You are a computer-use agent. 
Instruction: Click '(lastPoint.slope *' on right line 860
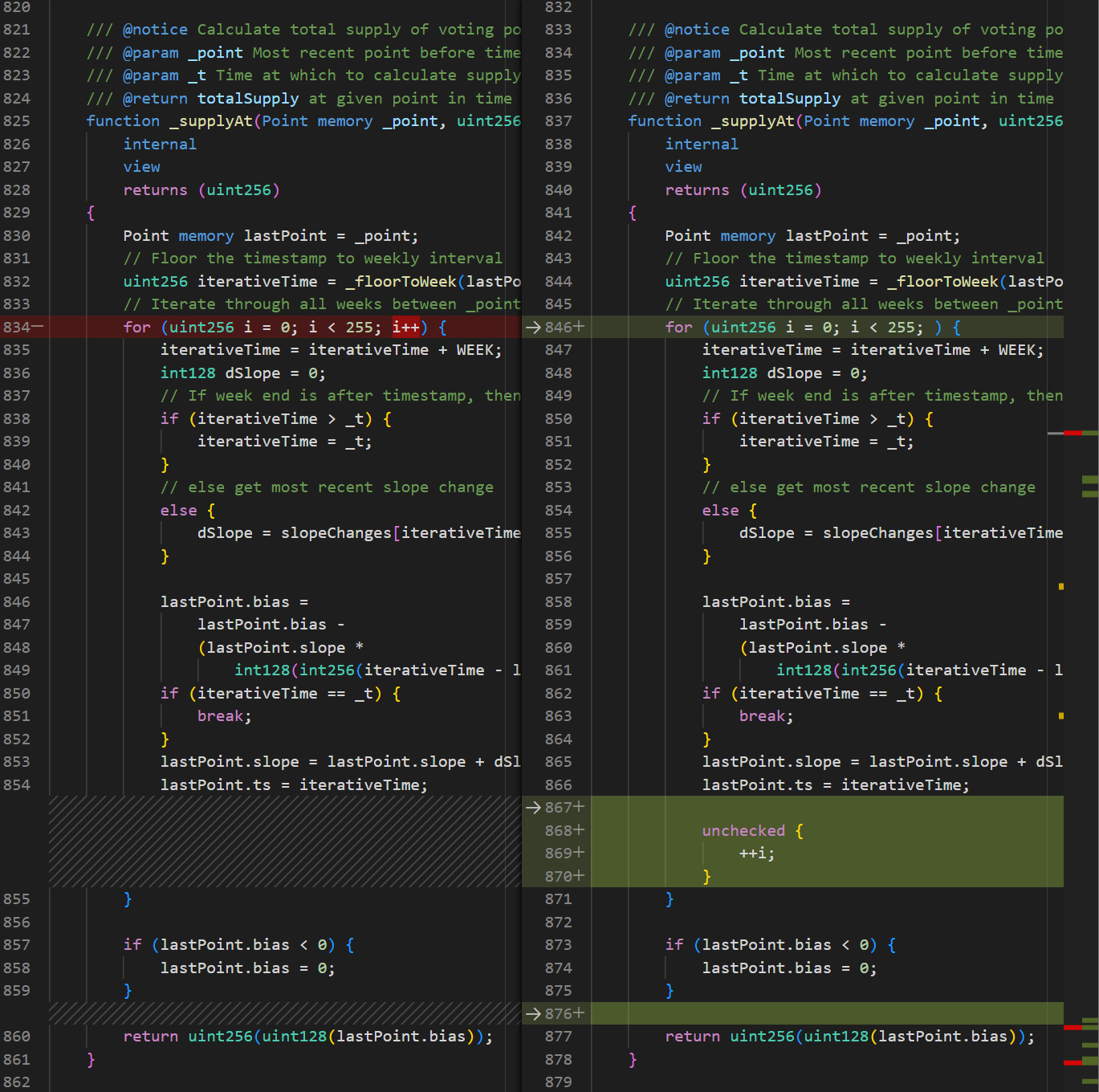[822, 647]
